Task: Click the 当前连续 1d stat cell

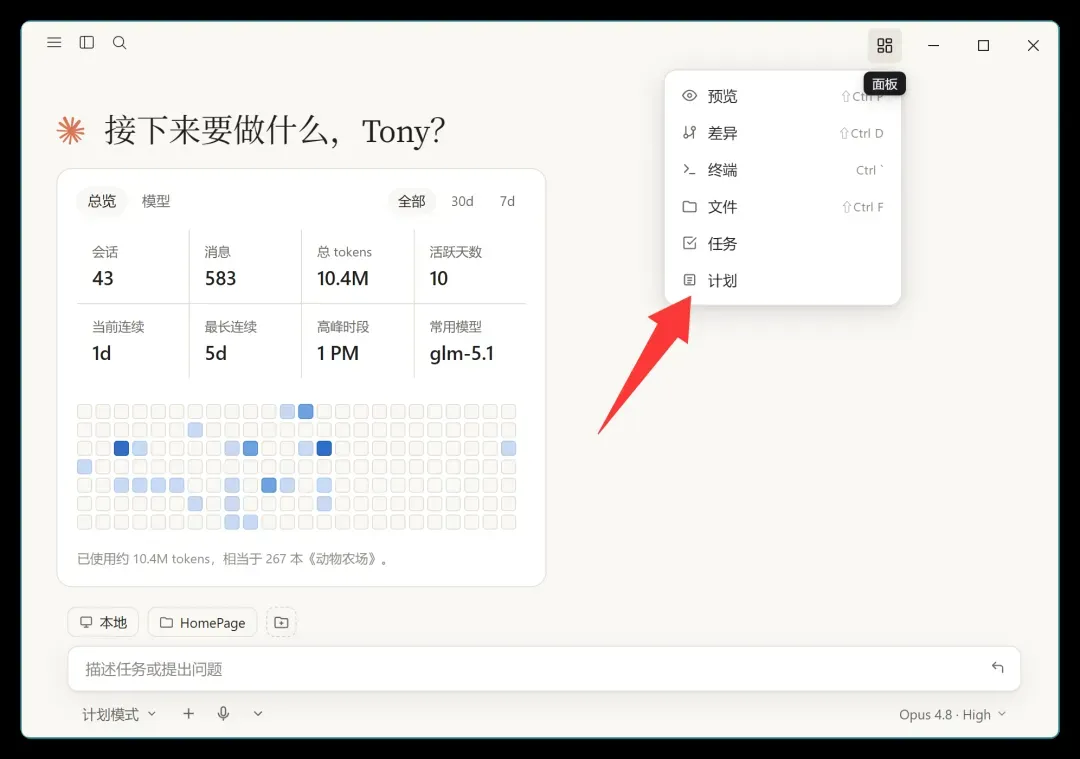Action: click(x=133, y=341)
